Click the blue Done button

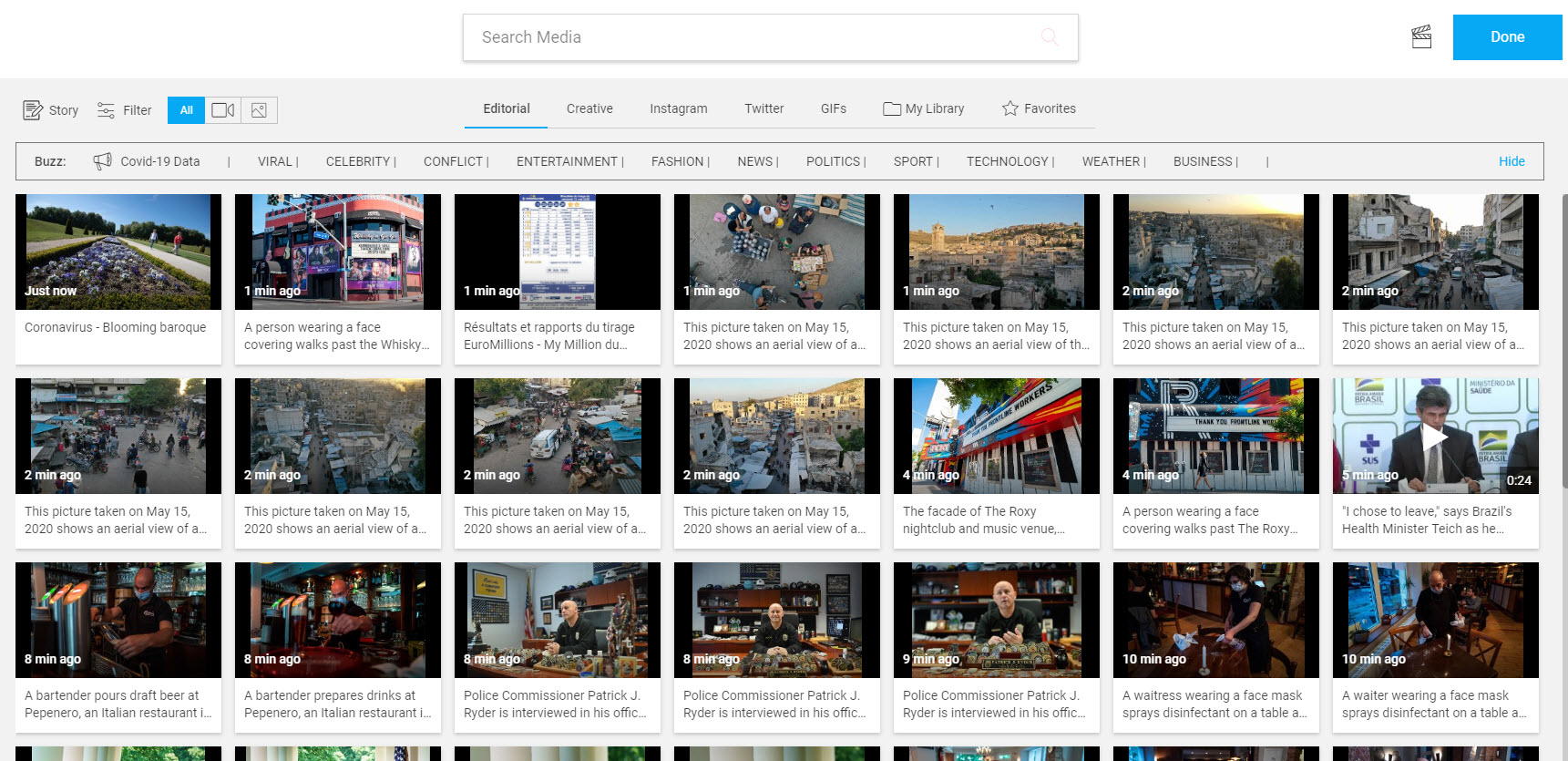pos(1507,37)
